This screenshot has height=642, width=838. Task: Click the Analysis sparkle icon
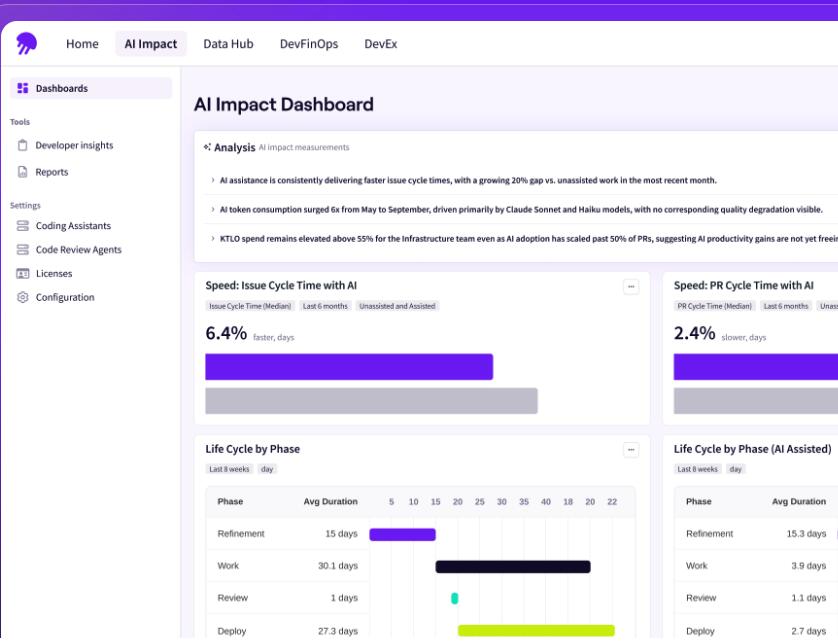click(207, 147)
